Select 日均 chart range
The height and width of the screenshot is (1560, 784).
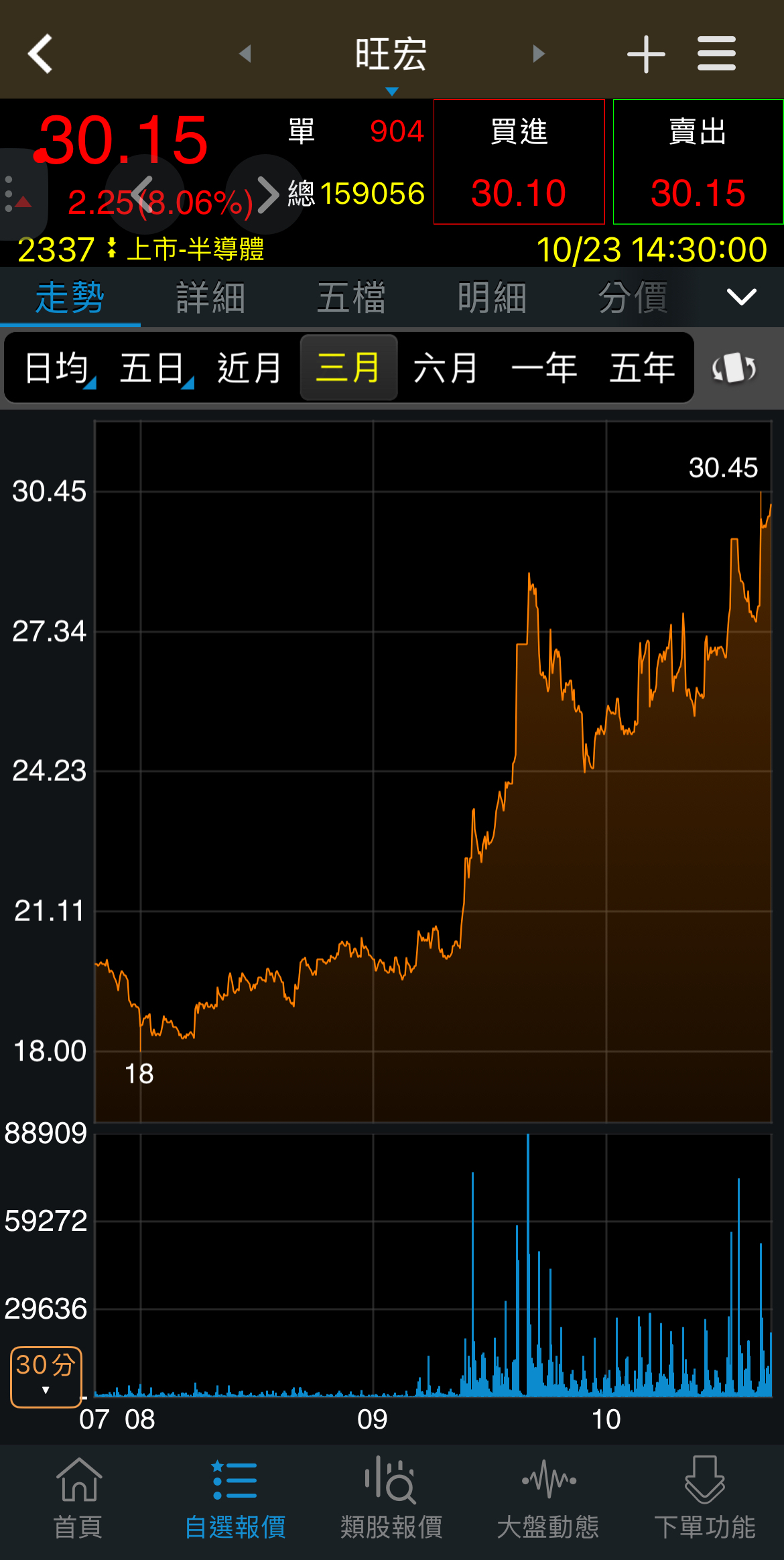(x=58, y=368)
